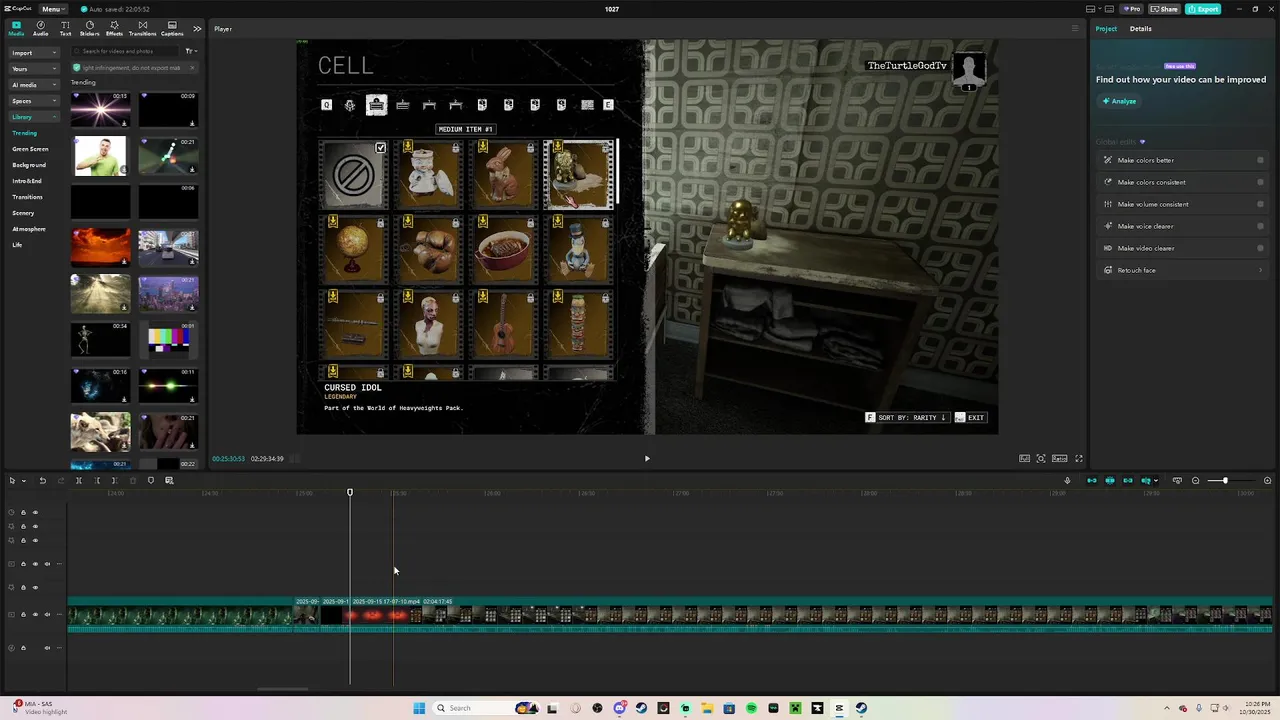Screen dimensions: 1280x720
Task: Click the Delete right trim tool
Action: pyautogui.click(x=114, y=481)
